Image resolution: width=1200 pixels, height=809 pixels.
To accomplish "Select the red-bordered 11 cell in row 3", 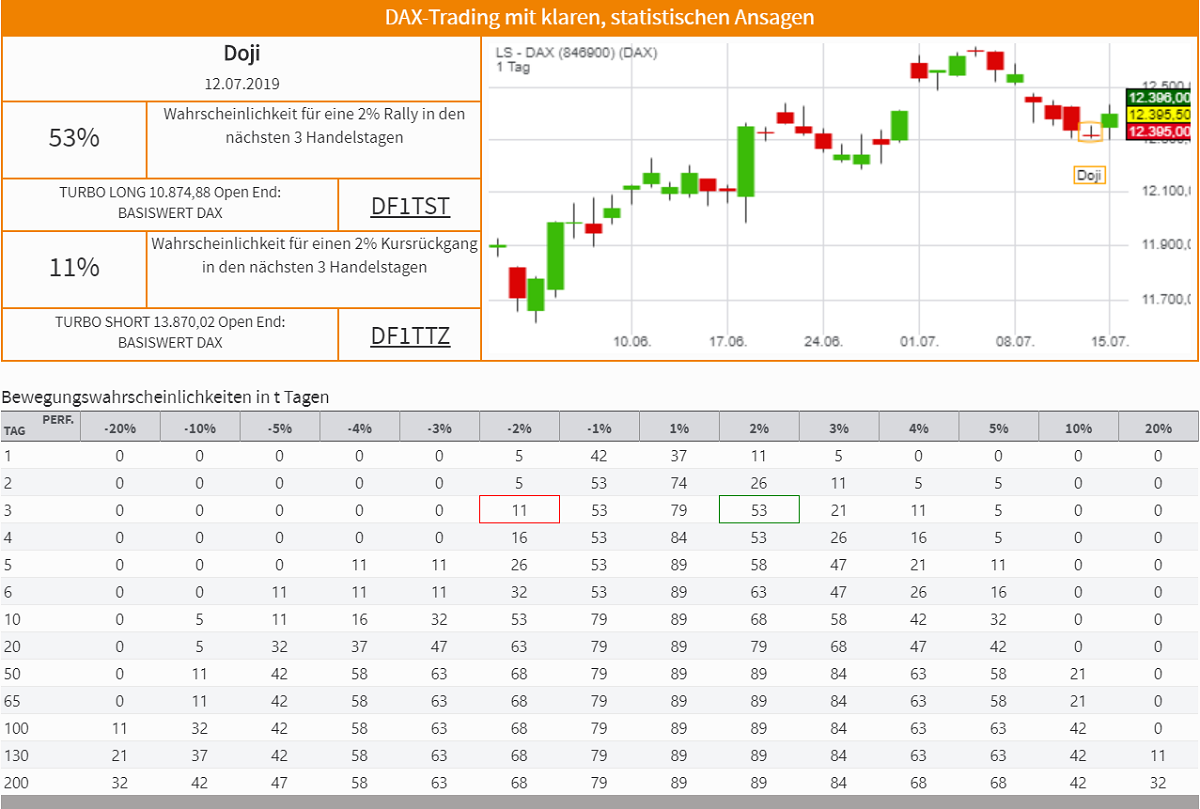I will pyautogui.click(x=519, y=509).
